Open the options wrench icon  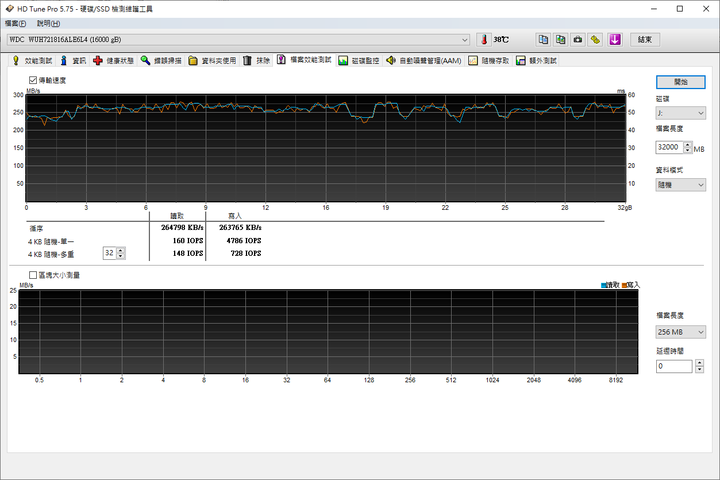coord(595,40)
